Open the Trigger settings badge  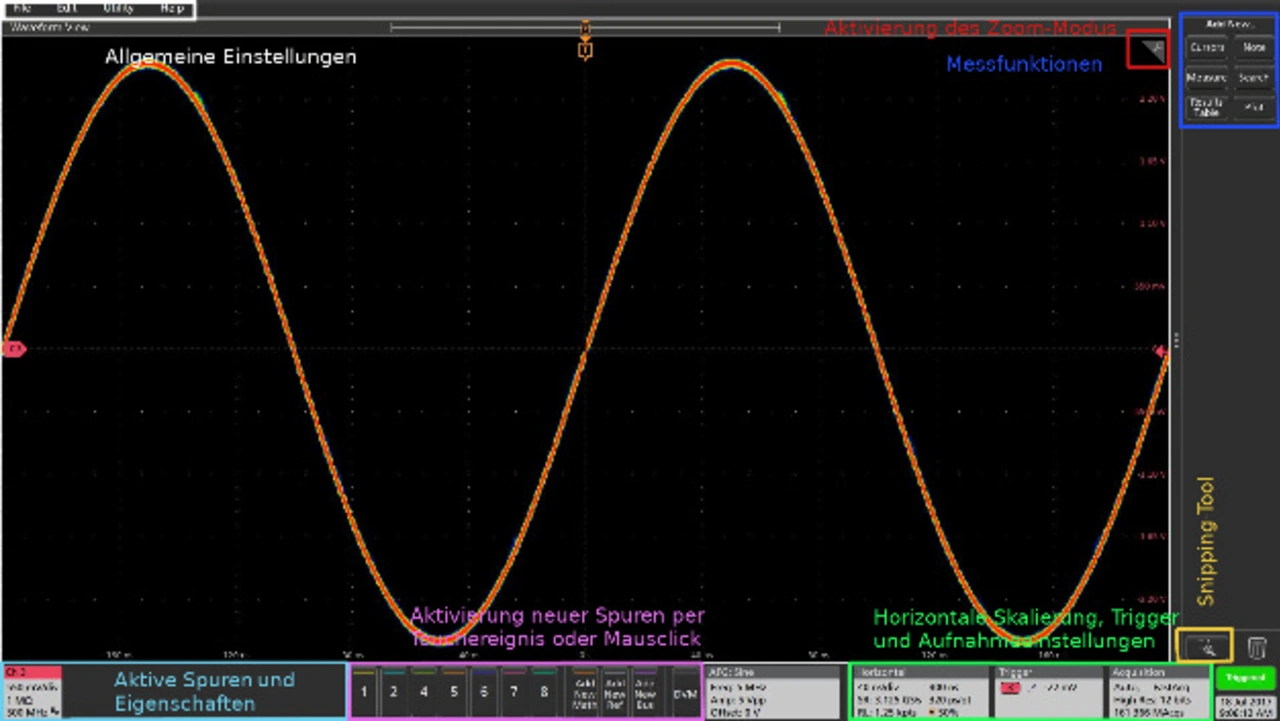[x=1047, y=692]
